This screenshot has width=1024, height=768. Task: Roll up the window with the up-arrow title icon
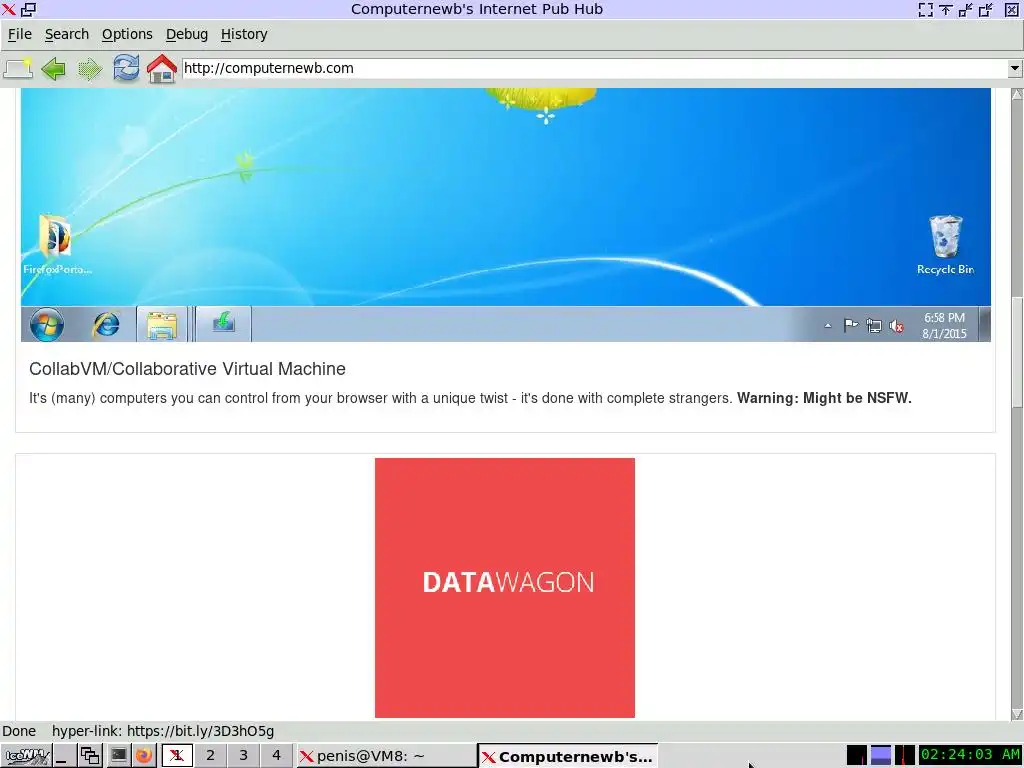945,9
